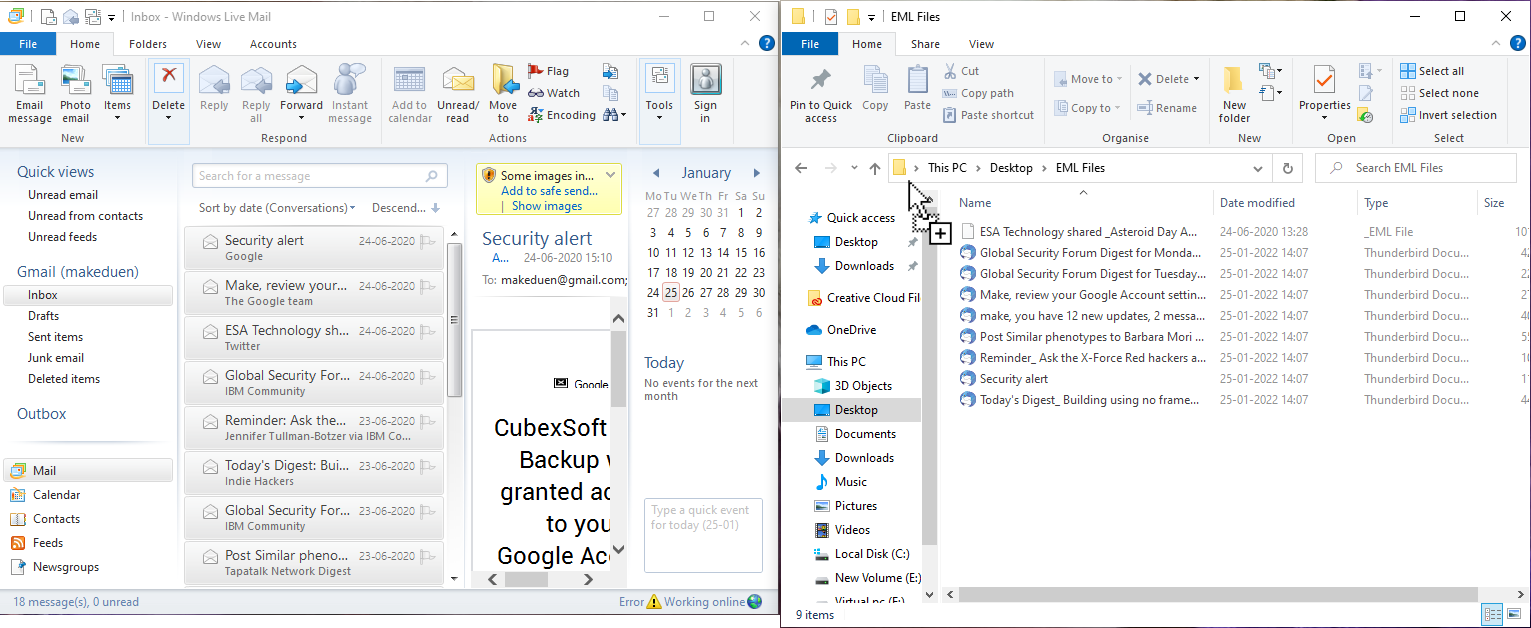Open Photo email in Windows Live Mail
This screenshot has width=1531, height=628.
(x=75, y=94)
